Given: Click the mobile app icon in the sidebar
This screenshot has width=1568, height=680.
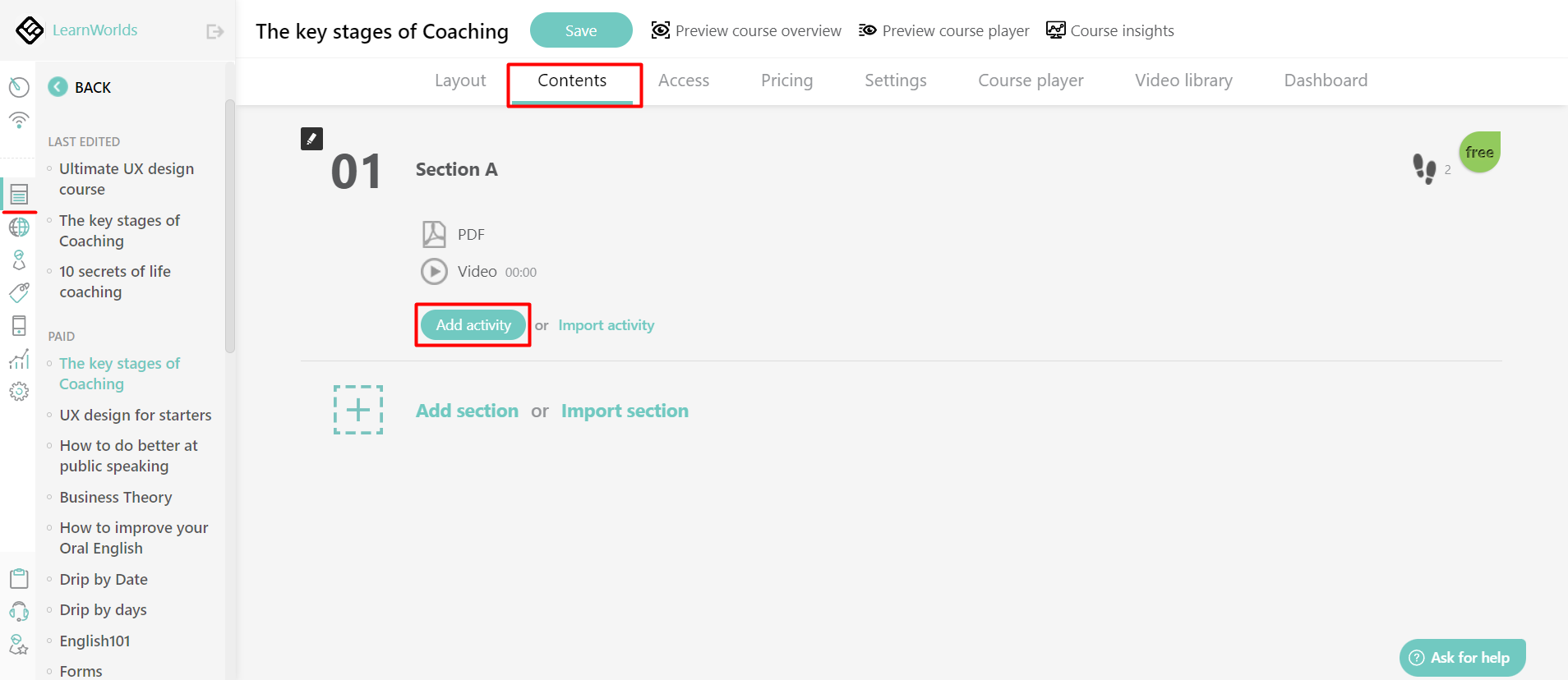Looking at the screenshot, I should (19, 325).
